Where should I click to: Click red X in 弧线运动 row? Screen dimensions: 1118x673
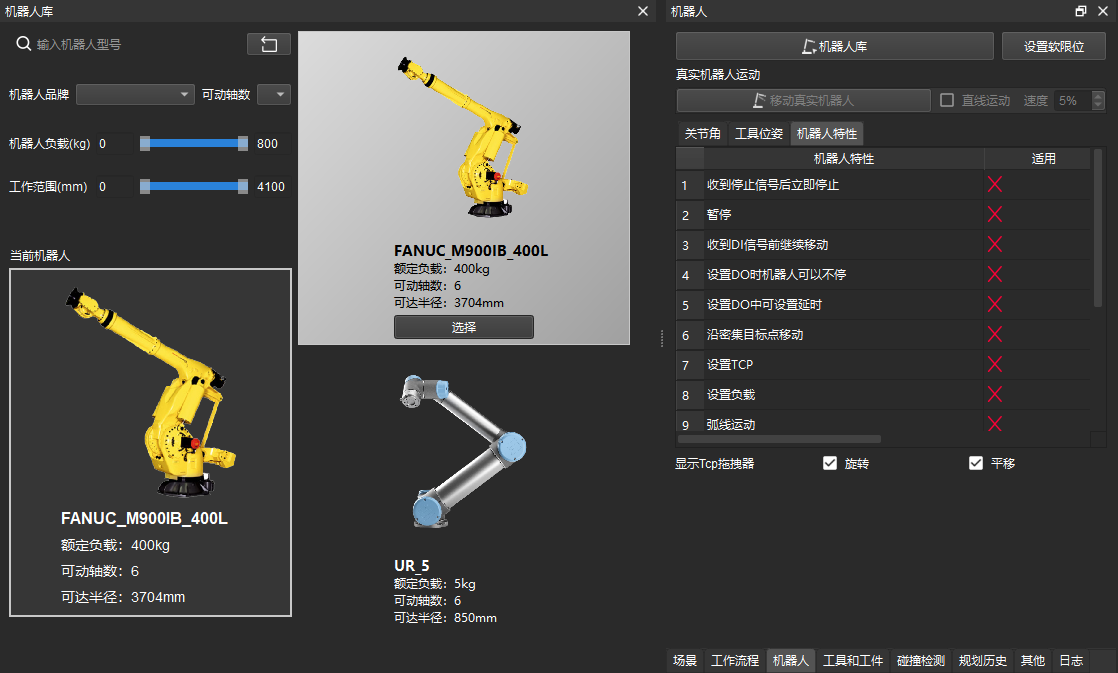tap(995, 423)
